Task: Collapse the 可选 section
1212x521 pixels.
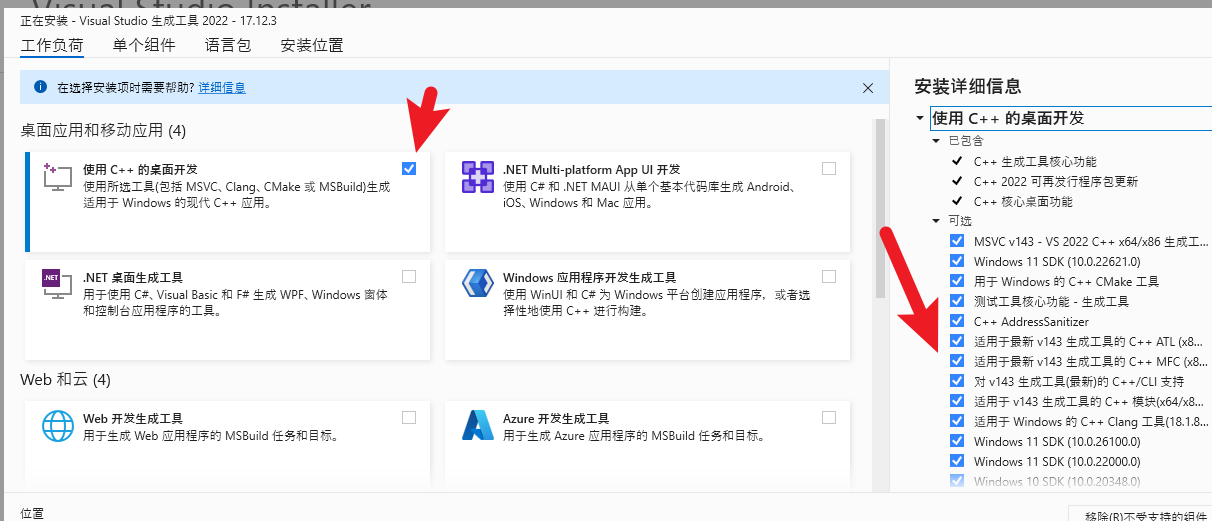Action: coord(937,221)
